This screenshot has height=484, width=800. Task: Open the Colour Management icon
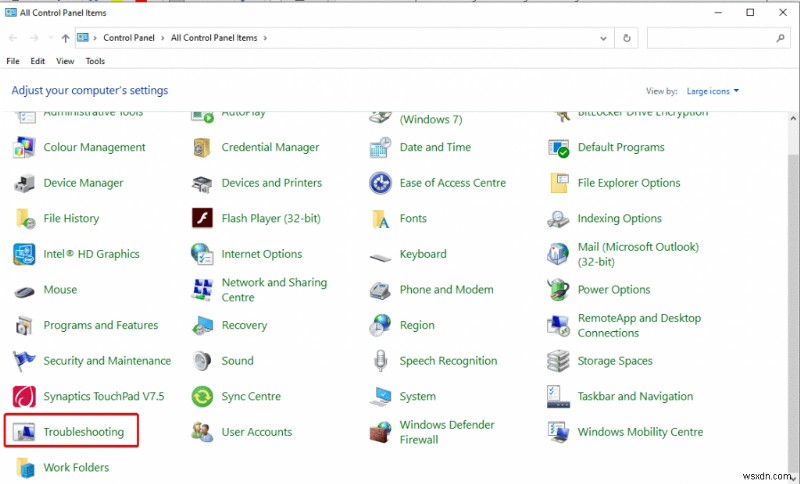(x=24, y=147)
